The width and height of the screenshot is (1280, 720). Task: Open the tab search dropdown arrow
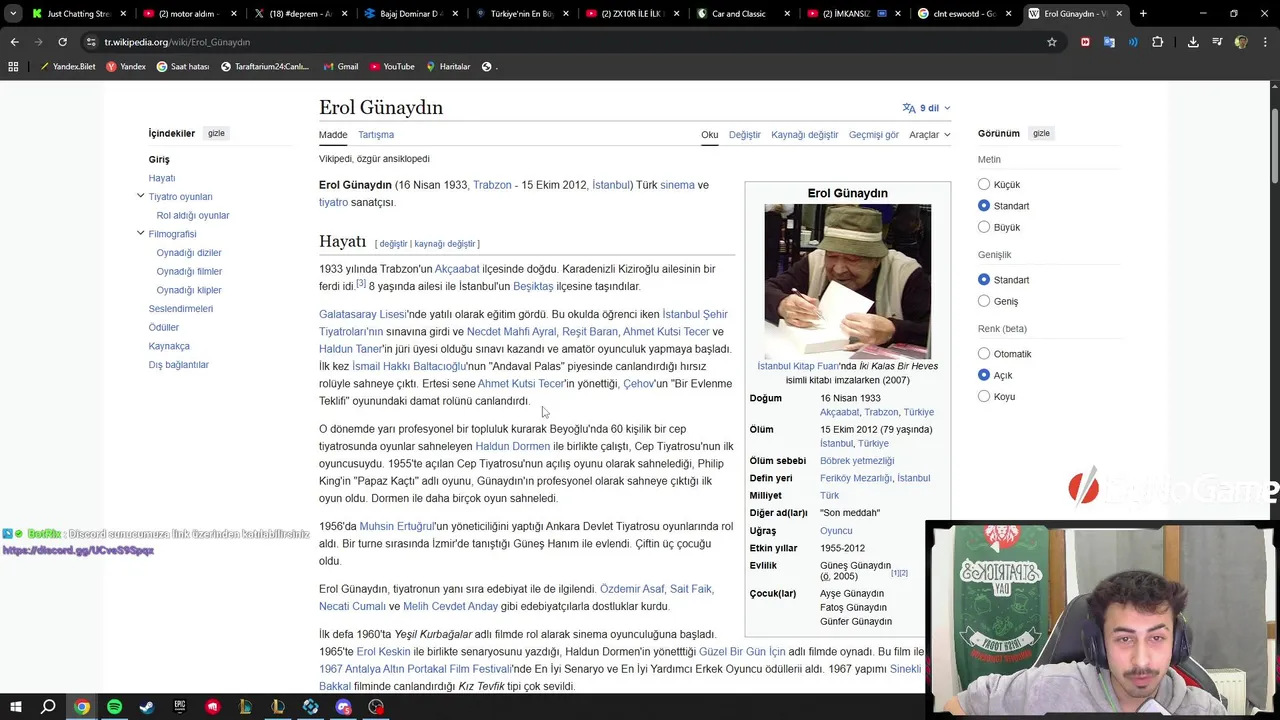point(13,14)
